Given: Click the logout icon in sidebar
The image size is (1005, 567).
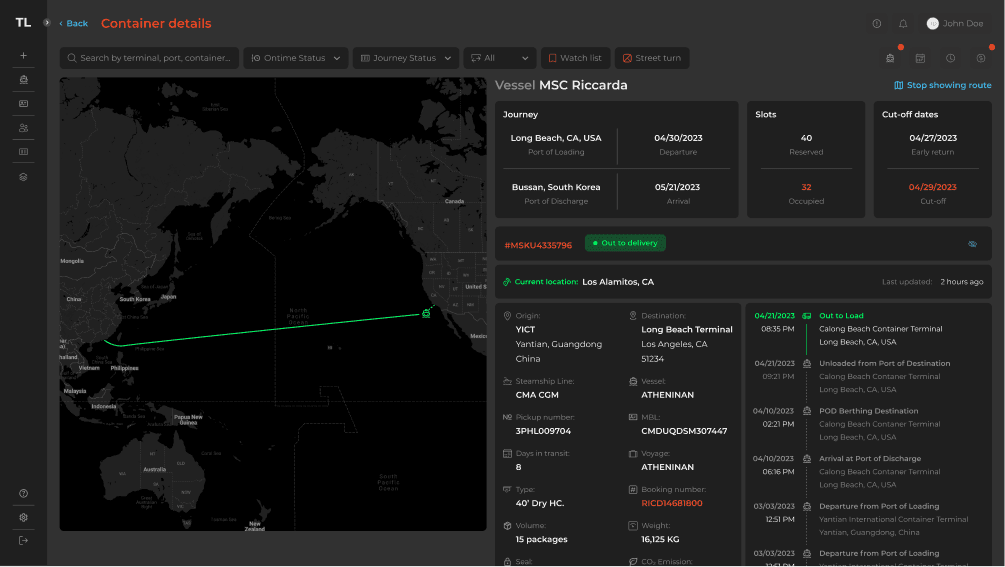Looking at the screenshot, I should [x=23, y=541].
